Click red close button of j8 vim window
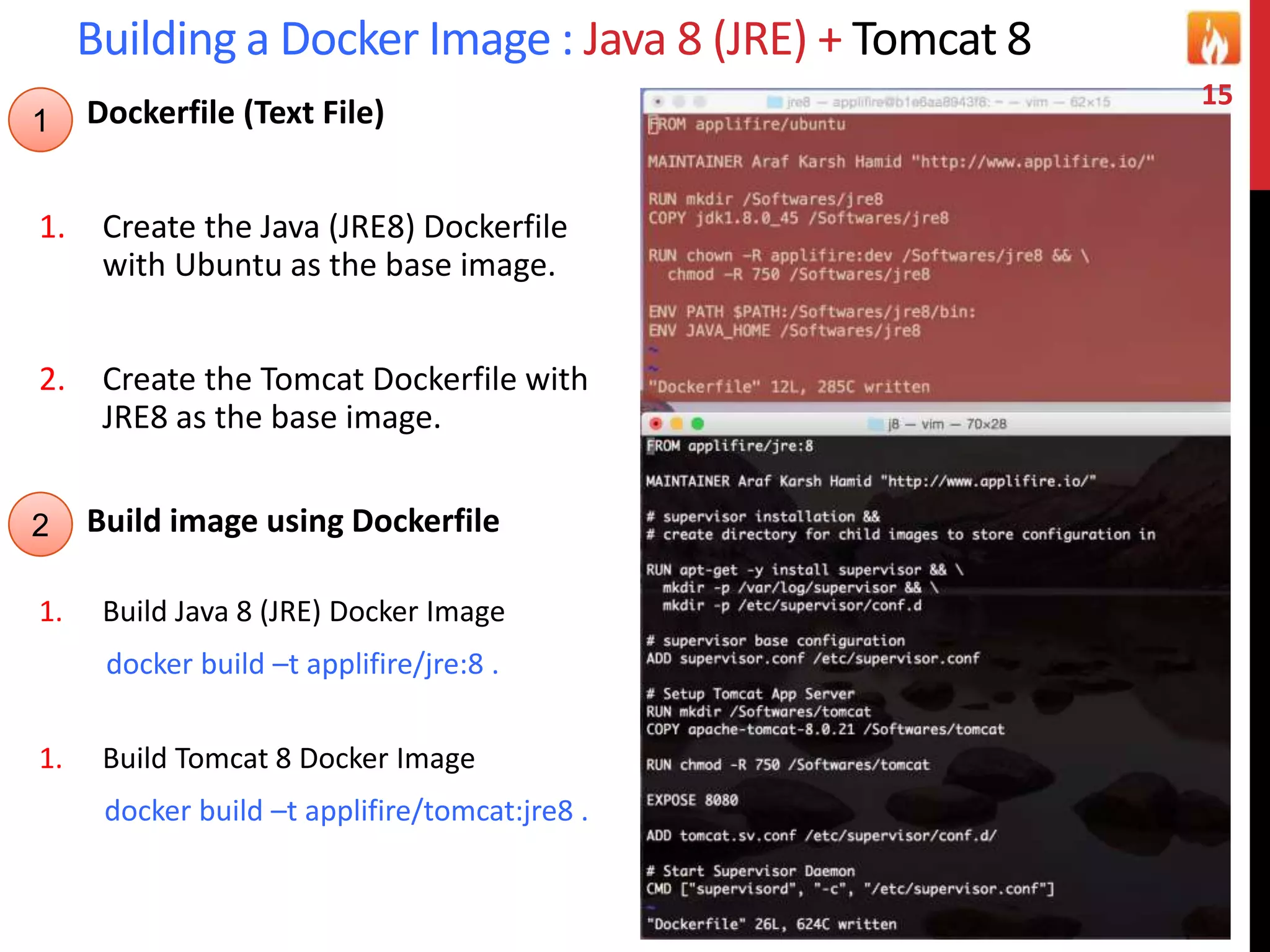Viewport: 1270px width, 952px height. click(x=656, y=424)
